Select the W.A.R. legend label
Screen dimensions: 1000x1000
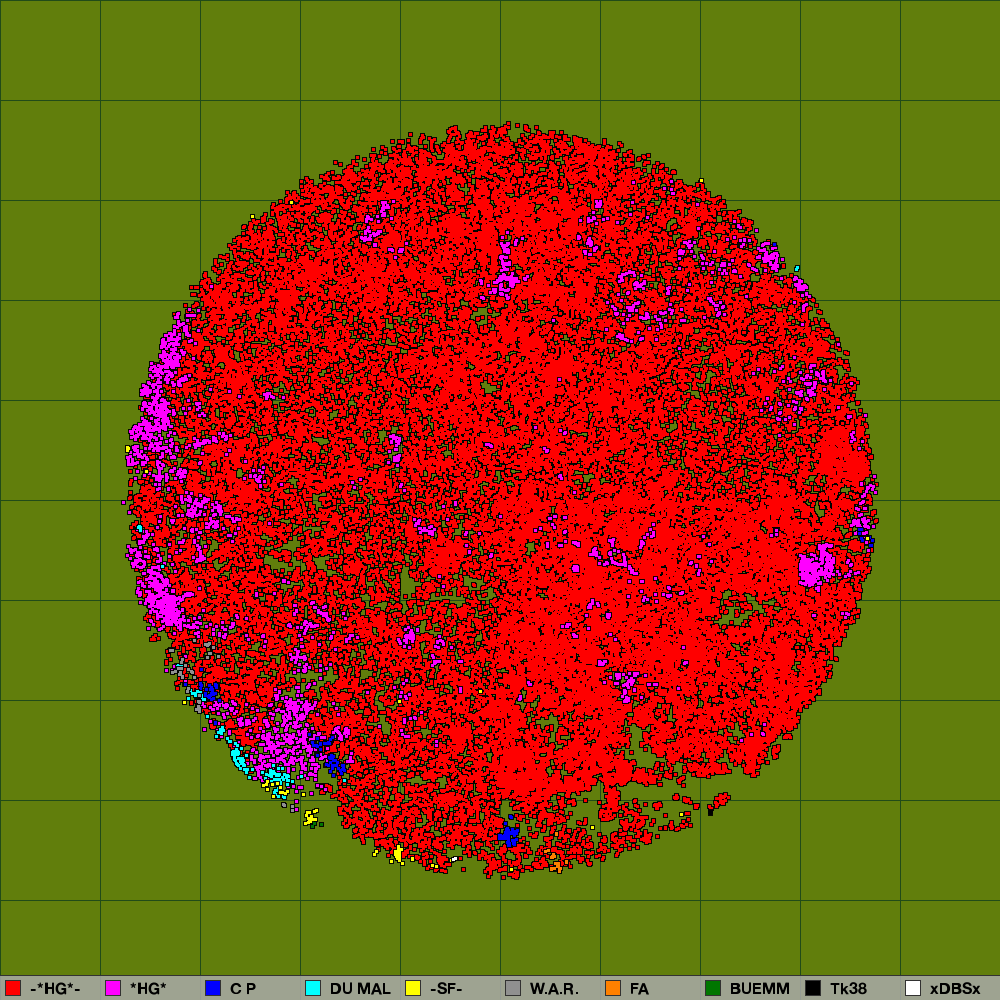coord(554,989)
